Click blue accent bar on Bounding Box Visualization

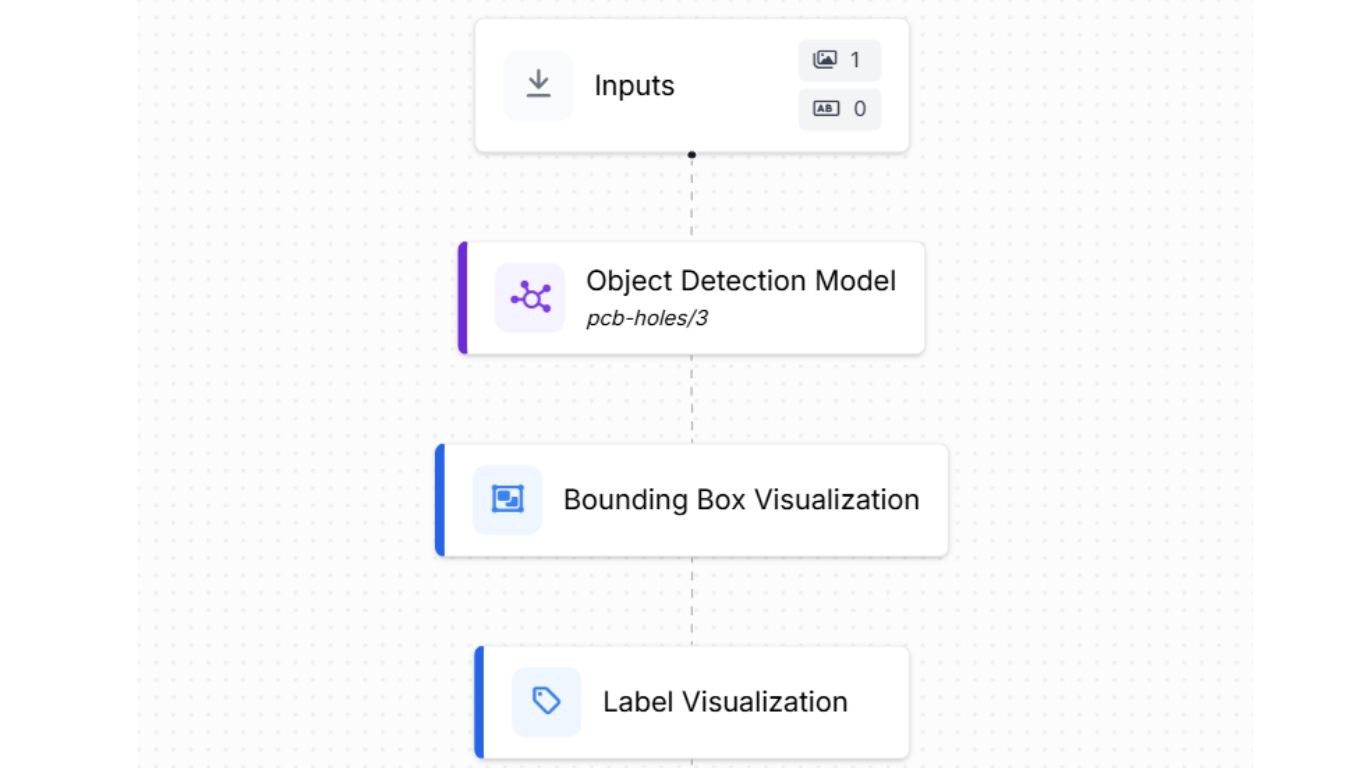pyautogui.click(x=440, y=500)
